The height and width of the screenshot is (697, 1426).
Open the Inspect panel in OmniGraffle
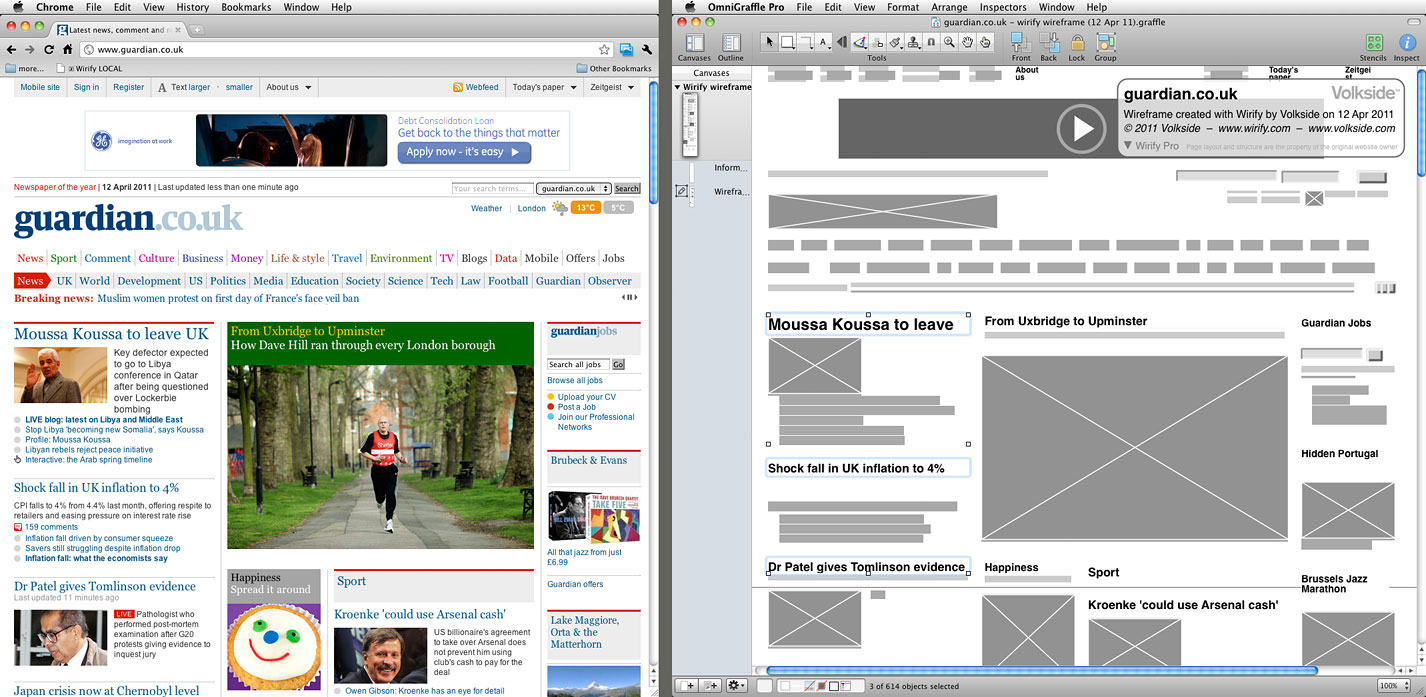point(1406,47)
